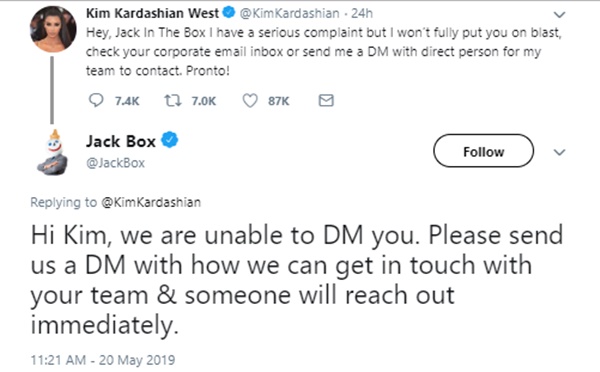Click Kim Kardashian West's verified badge
Image resolution: width=600 pixels, height=372 pixels.
[229, 13]
